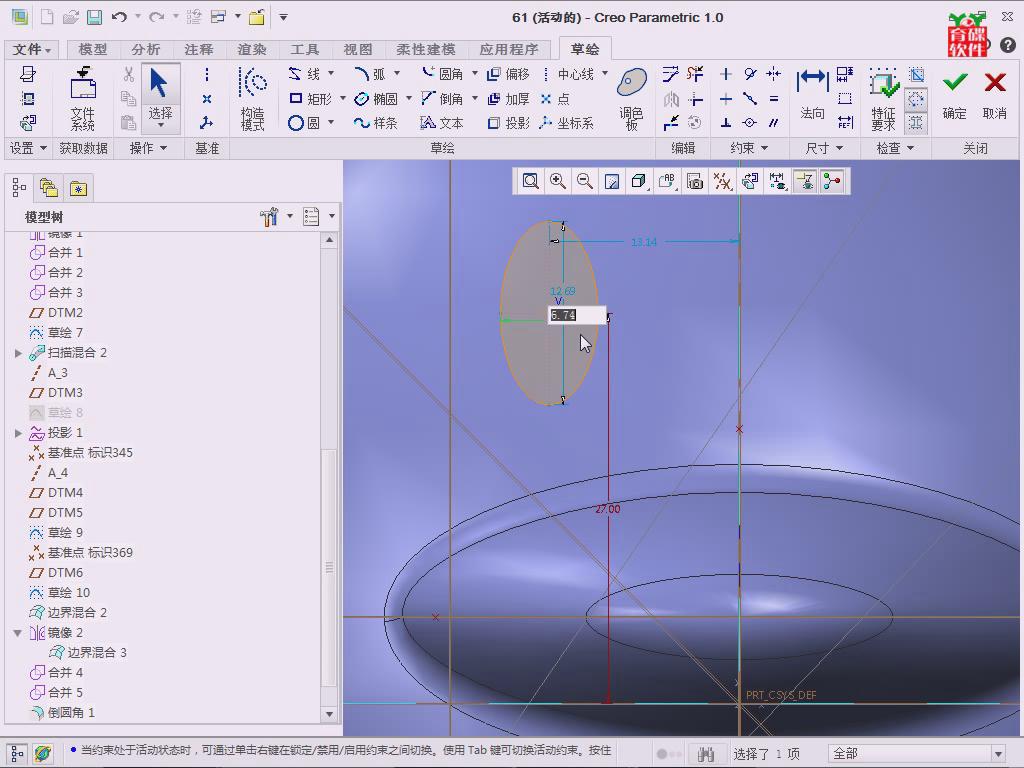This screenshot has height=768, width=1024.
Task: Open the 调色板 (Palette)
Action: (x=632, y=99)
